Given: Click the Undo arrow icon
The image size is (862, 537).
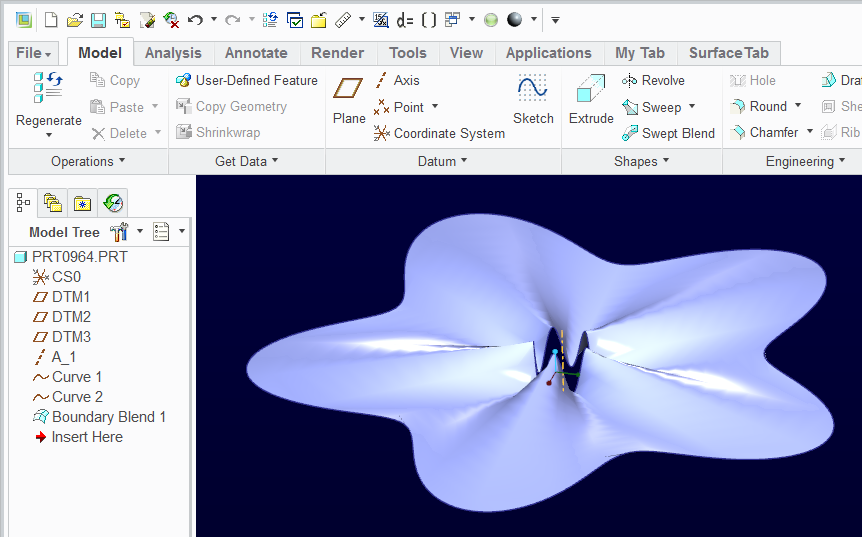Looking at the screenshot, I should click(196, 20).
